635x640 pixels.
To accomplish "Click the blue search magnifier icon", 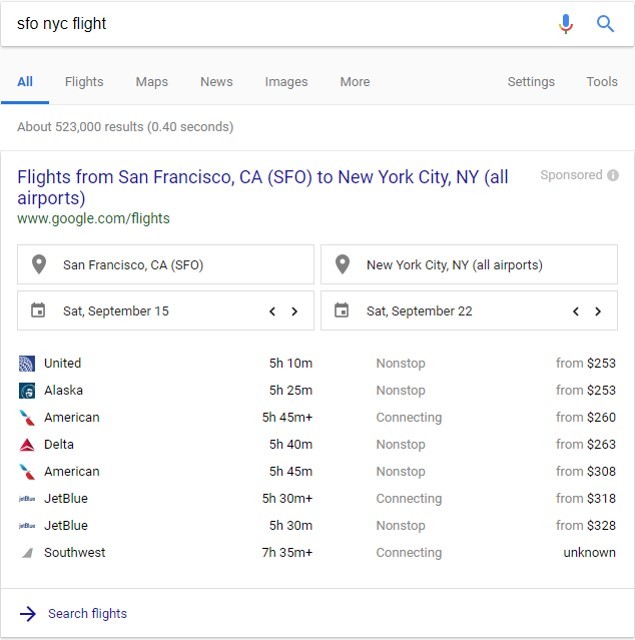I will point(605,24).
